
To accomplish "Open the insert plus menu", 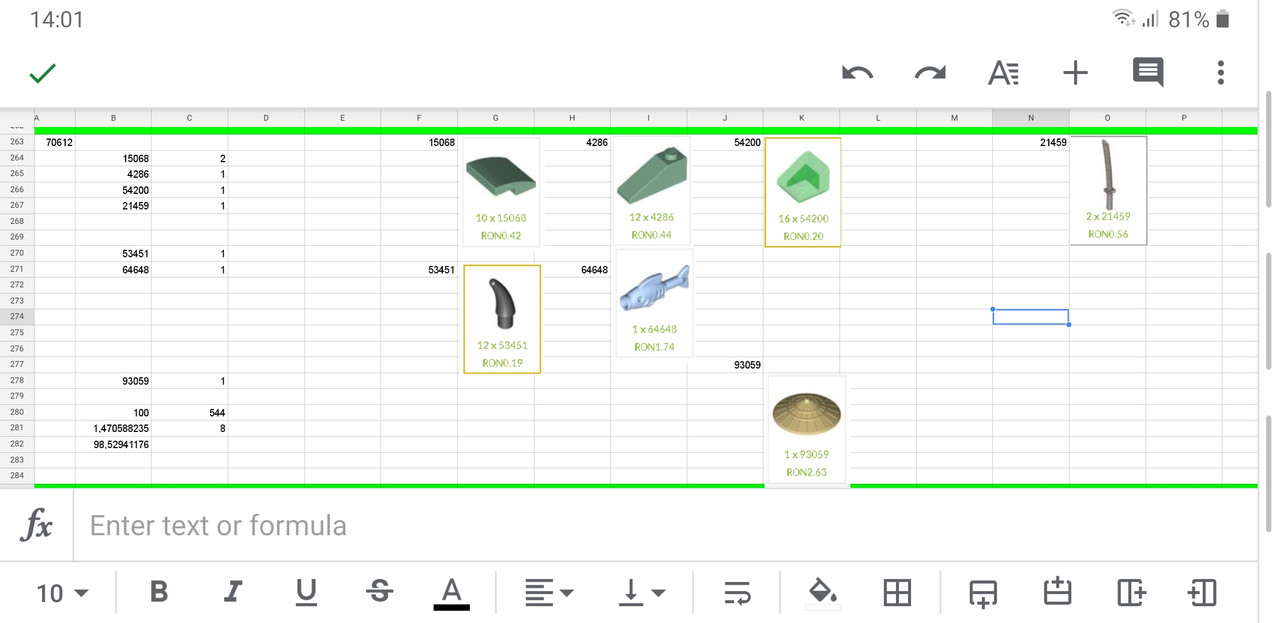I will (x=1075, y=72).
